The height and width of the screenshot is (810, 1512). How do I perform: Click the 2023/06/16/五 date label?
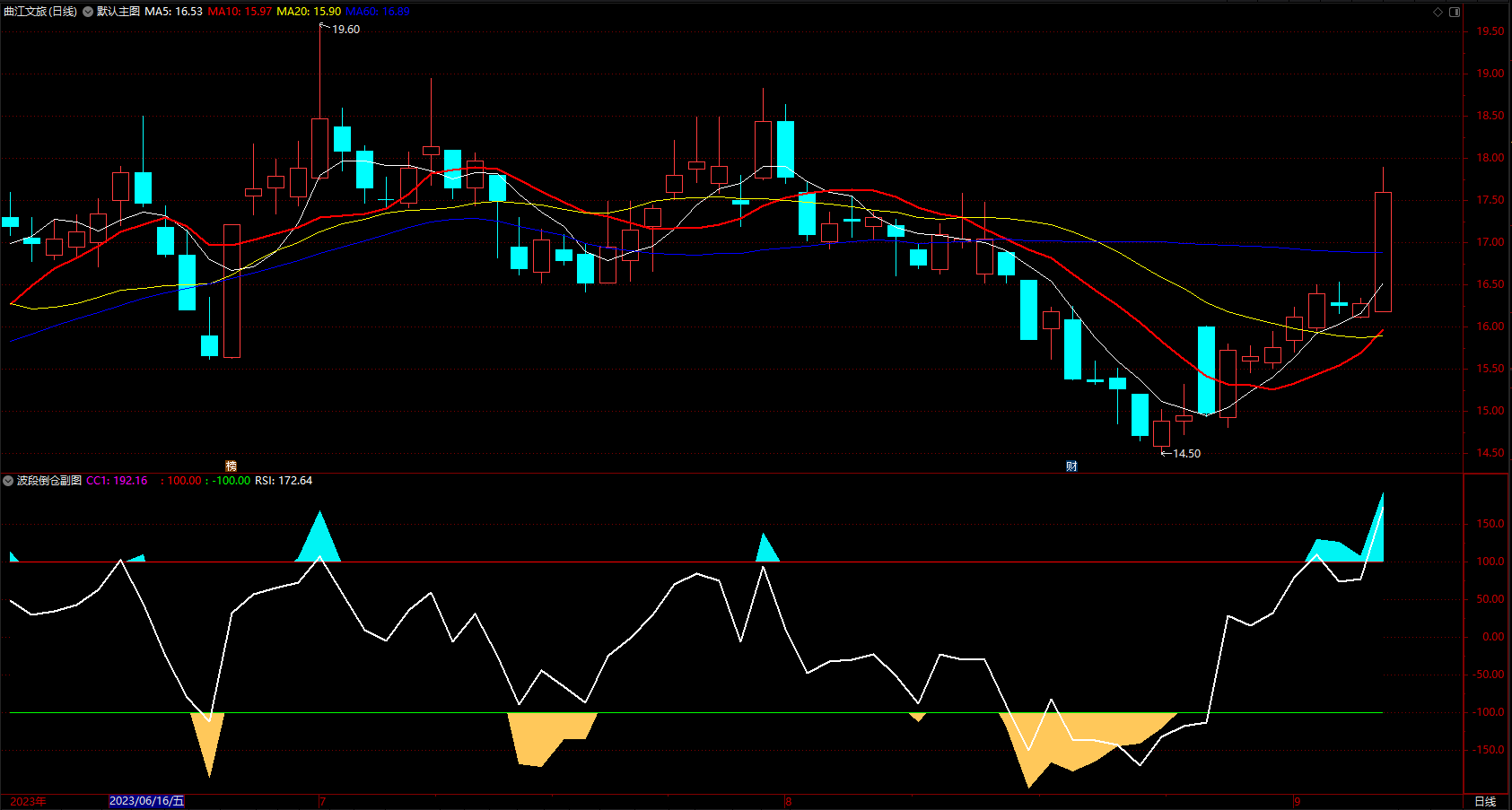(x=146, y=801)
